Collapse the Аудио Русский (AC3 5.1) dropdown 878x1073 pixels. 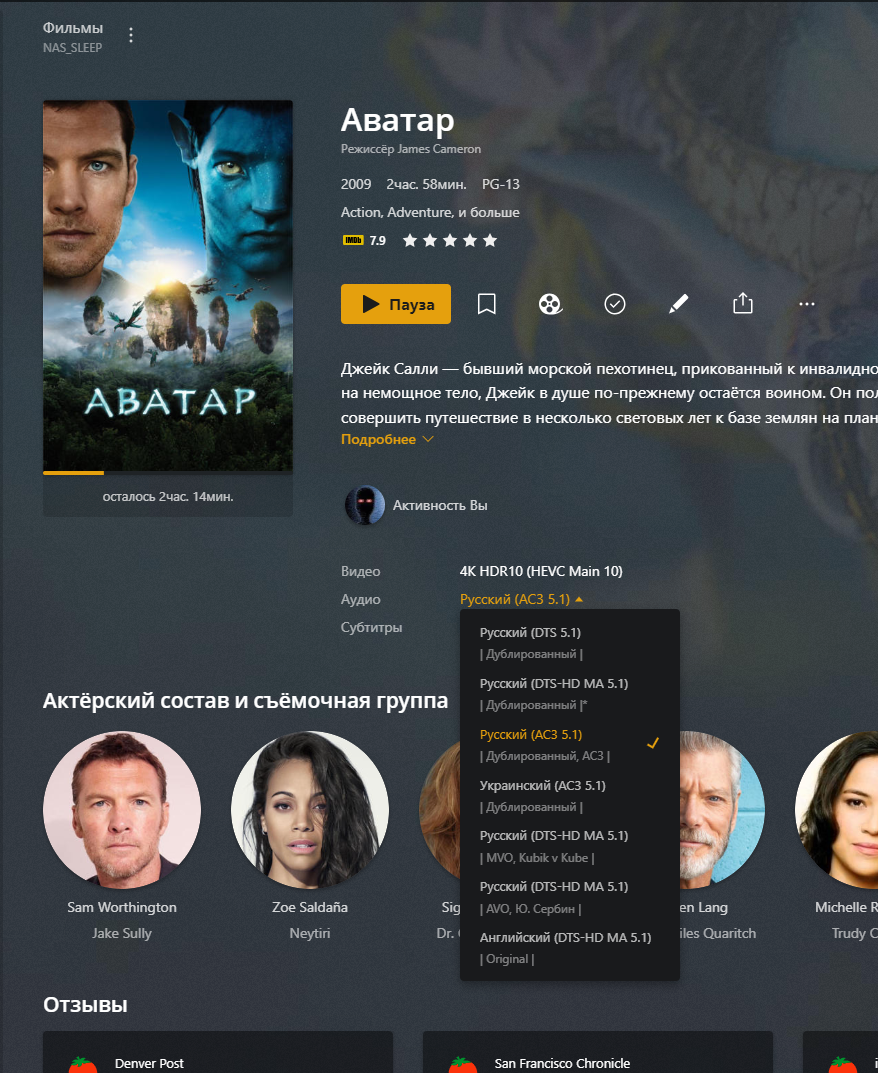[x=521, y=599]
